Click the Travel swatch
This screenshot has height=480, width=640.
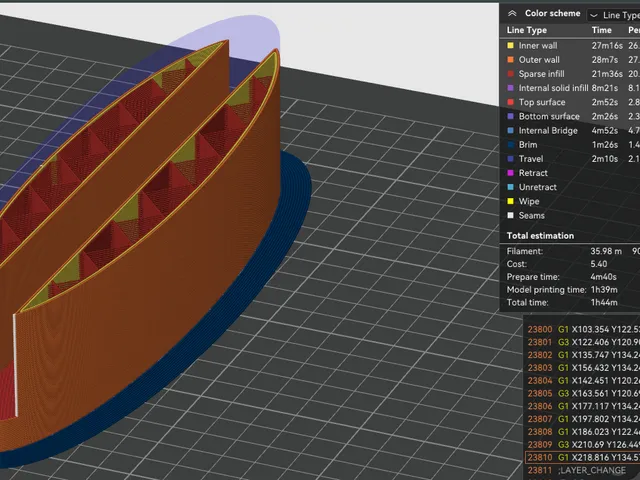tap(510, 159)
